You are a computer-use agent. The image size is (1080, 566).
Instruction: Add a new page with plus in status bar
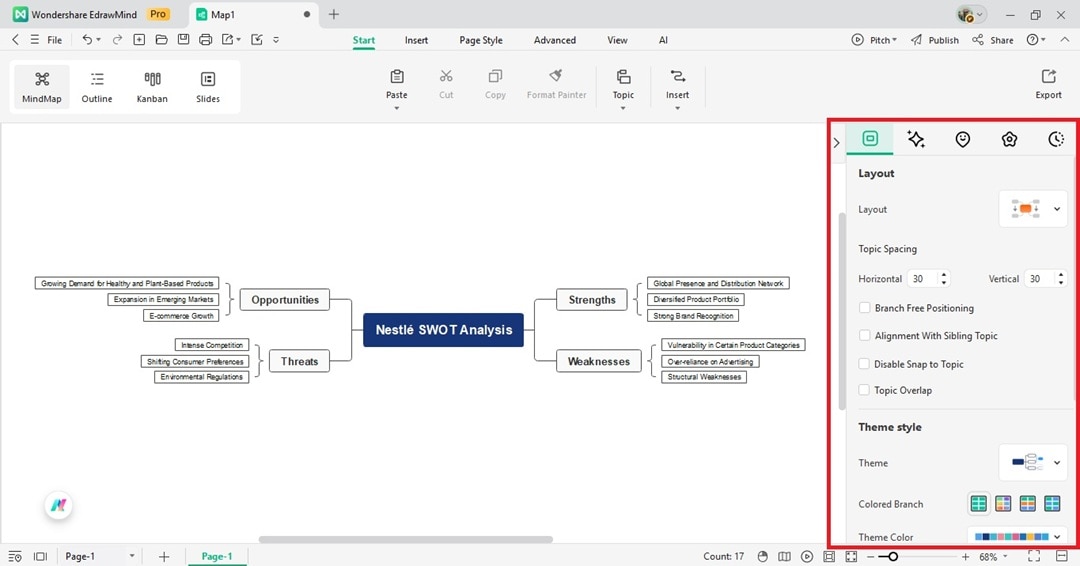[x=164, y=556]
